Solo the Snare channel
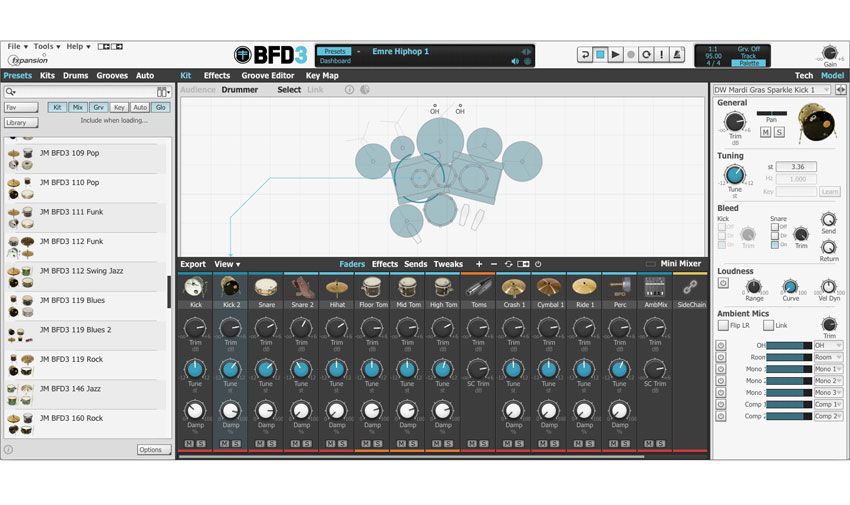 [272, 443]
